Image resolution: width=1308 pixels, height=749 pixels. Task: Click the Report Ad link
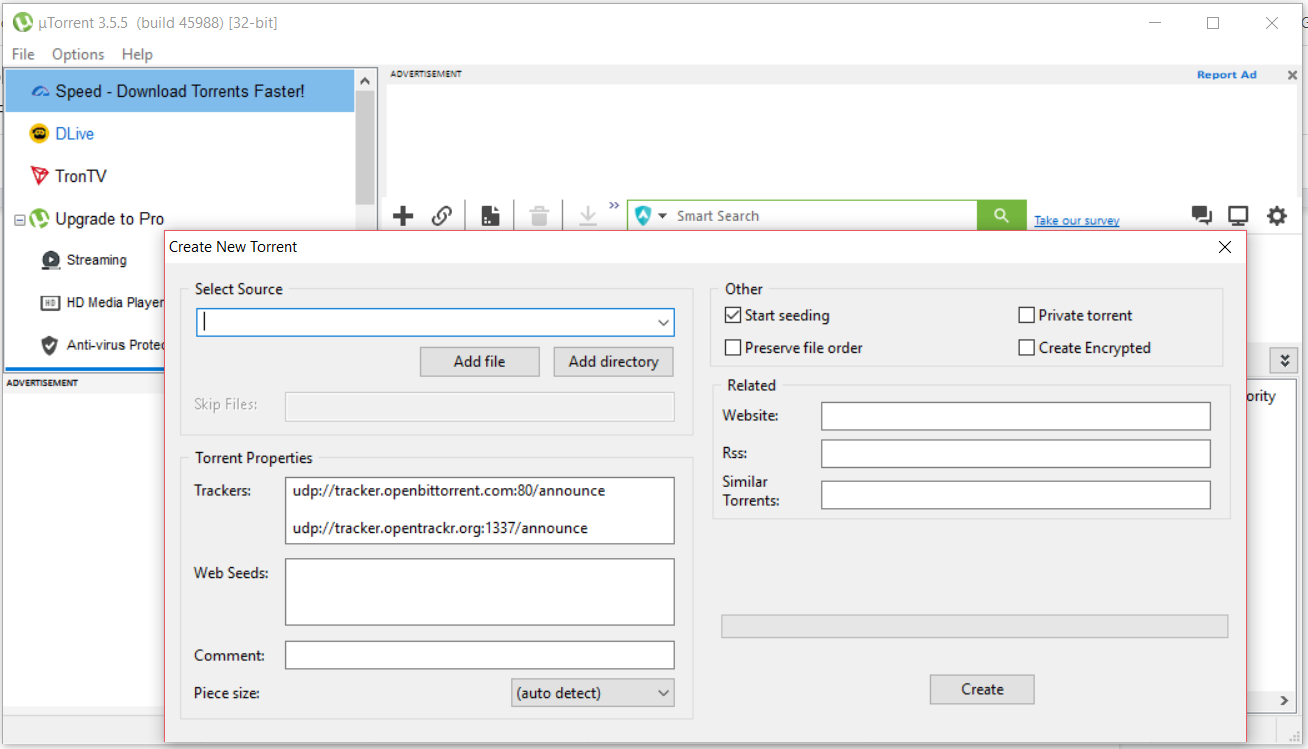tap(1227, 75)
